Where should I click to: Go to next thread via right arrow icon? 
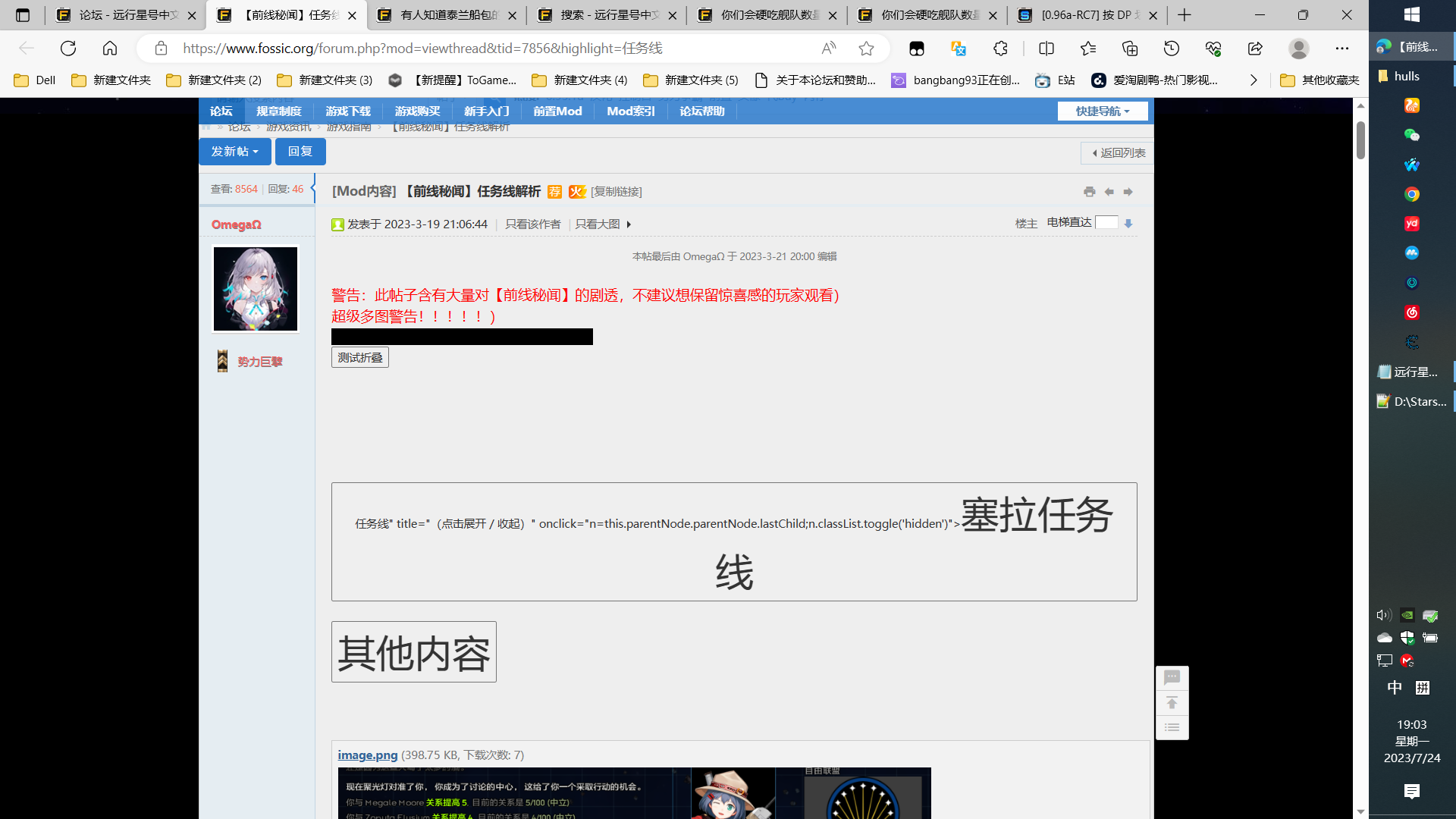point(1128,192)
